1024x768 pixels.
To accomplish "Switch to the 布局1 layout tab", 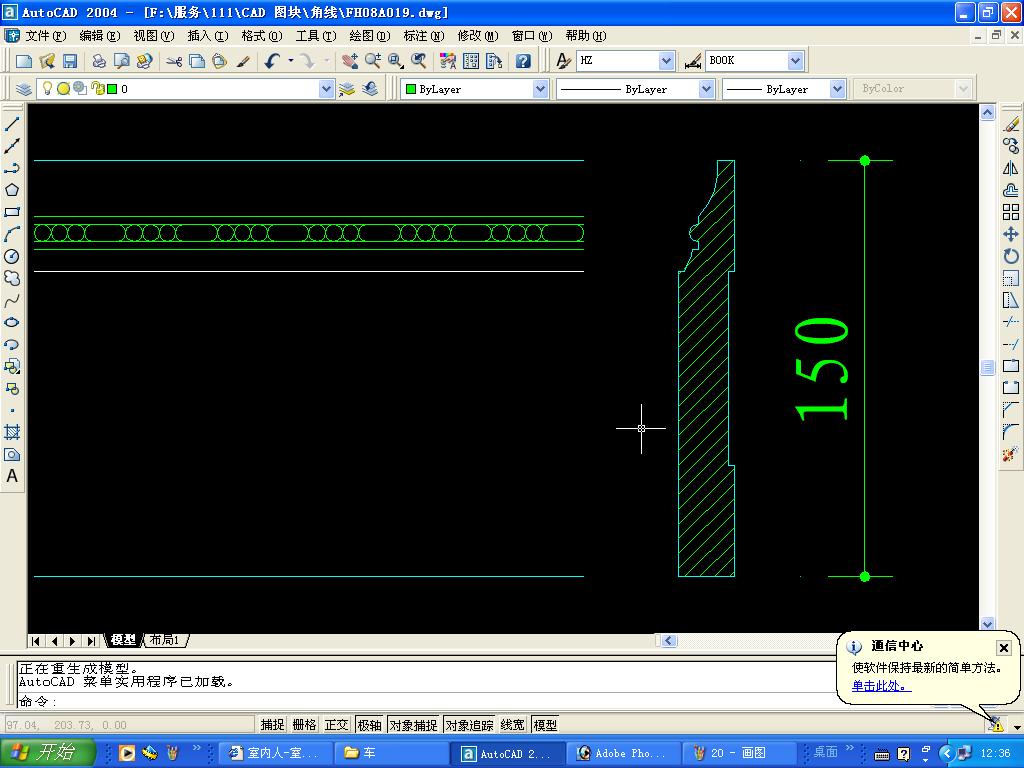I will 164,640.
